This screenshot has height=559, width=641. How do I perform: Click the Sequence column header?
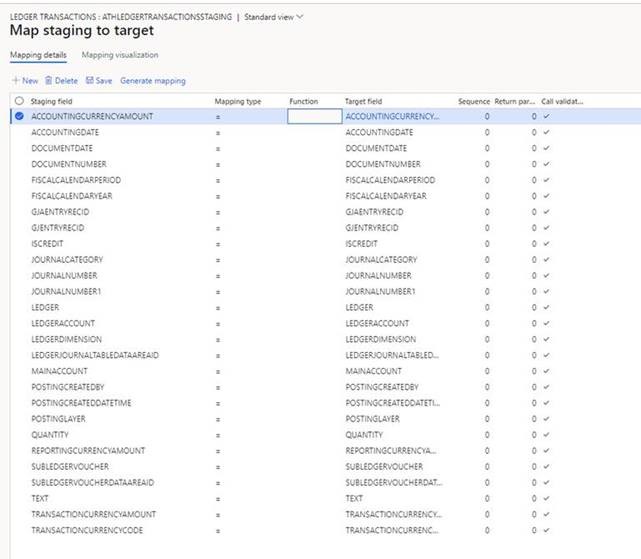(x=473, y=101)
